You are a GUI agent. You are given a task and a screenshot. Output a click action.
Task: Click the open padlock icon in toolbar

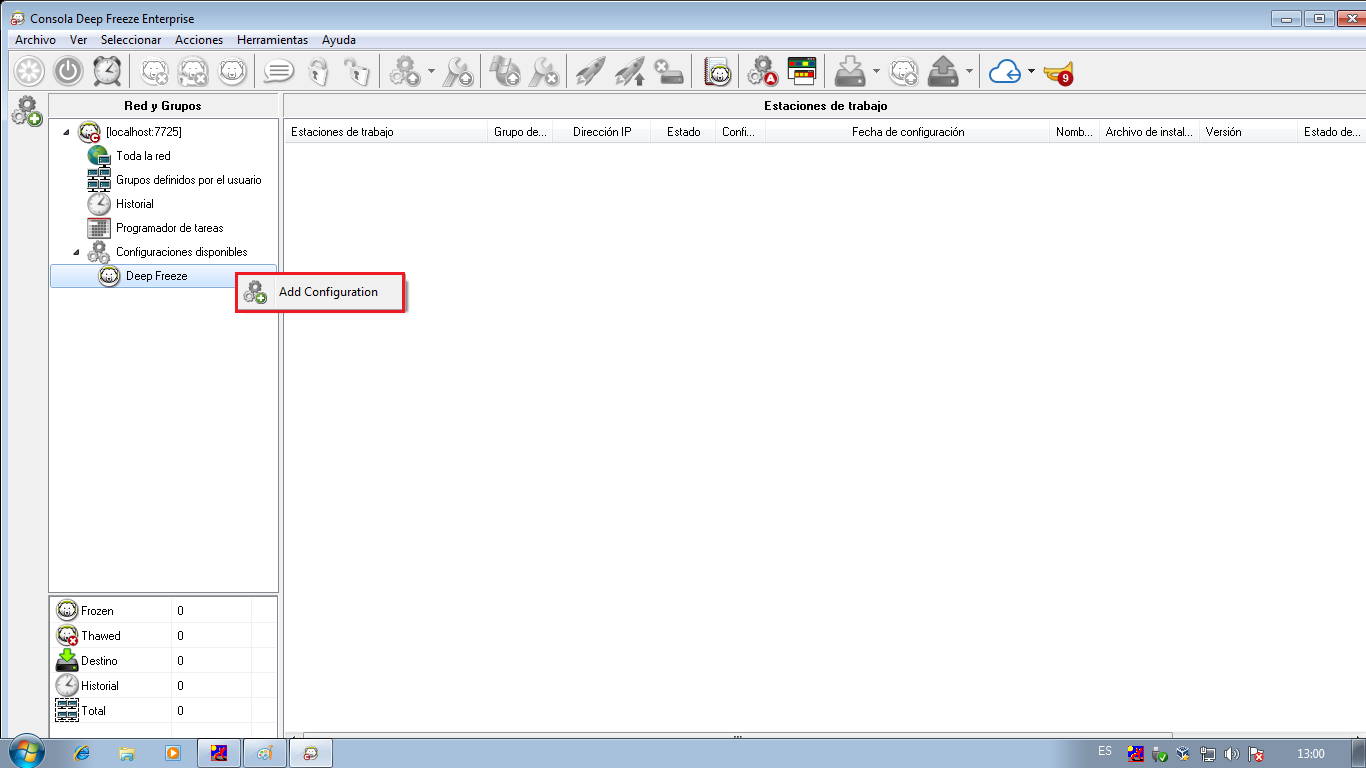click(x=357, y=71)
